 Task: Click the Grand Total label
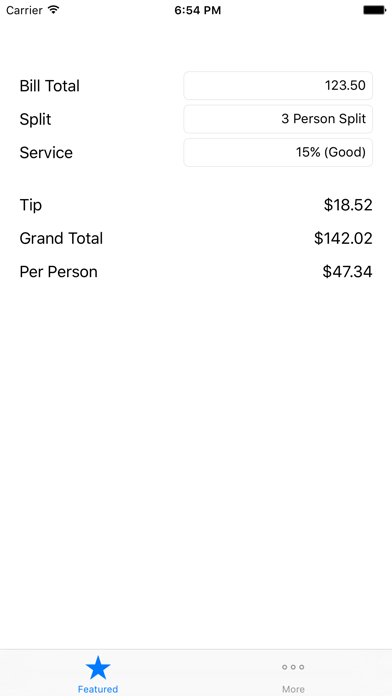click(61, 238)
